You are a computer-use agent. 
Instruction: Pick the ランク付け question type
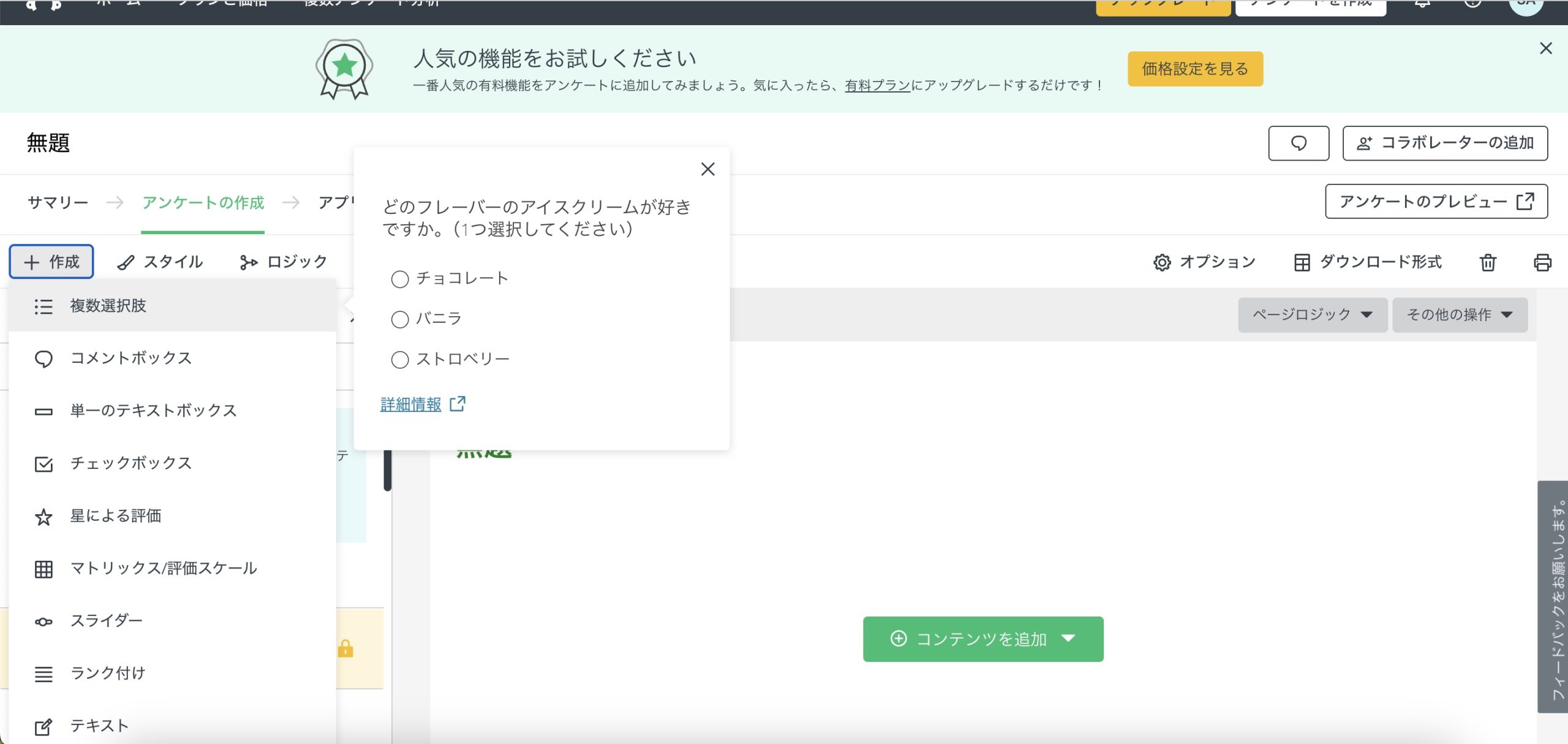pyautogui.click(x=108, y=673)
